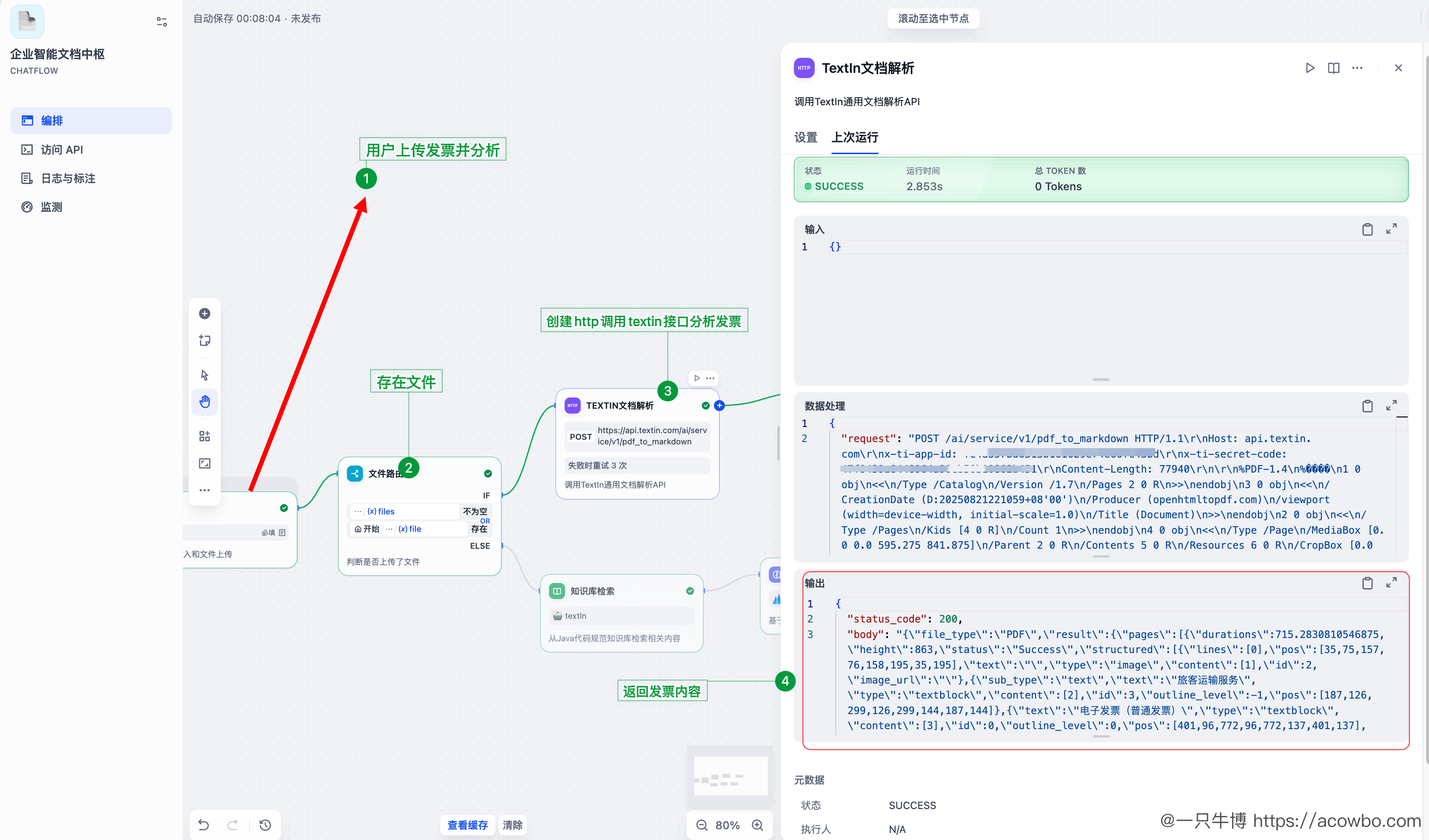The height and width of the screenshot is (840, 1429).
Task: Expand the 数据处理 section to fullscreen
Action: pos(1391,406)
